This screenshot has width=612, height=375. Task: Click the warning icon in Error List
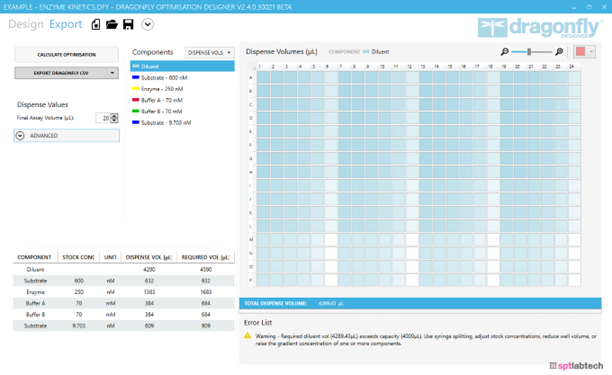[247, 336]
